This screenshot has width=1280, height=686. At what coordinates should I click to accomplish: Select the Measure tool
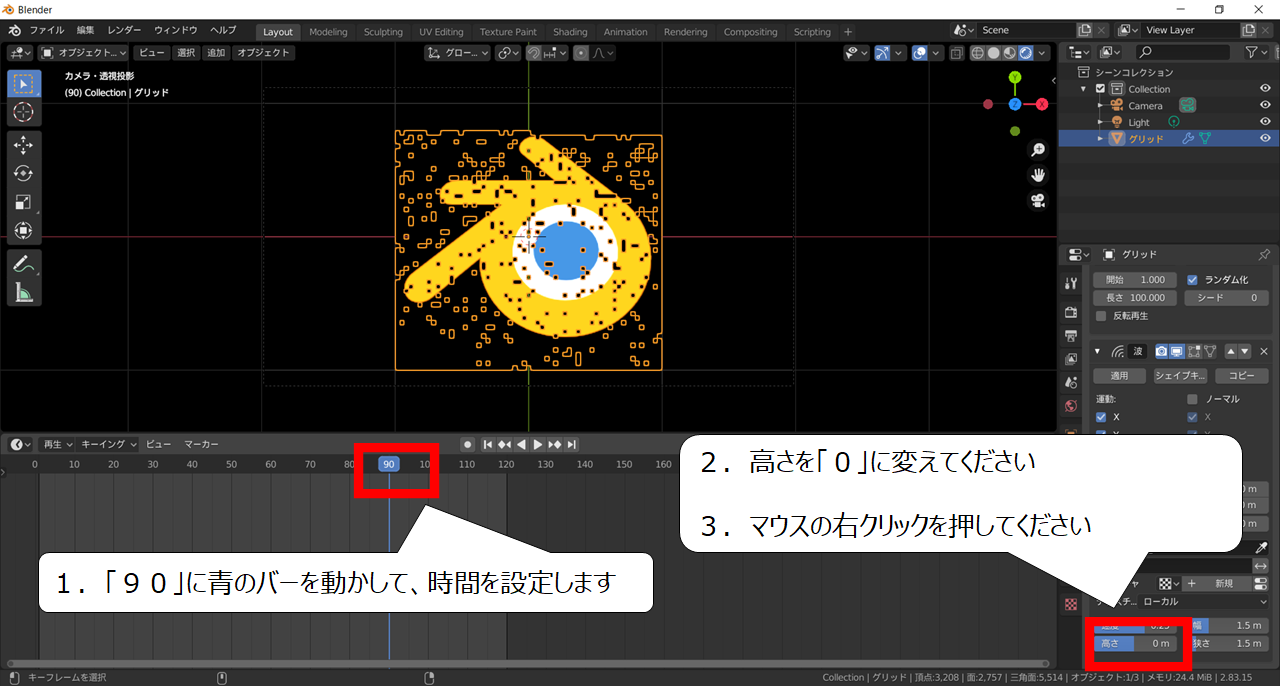24,292
